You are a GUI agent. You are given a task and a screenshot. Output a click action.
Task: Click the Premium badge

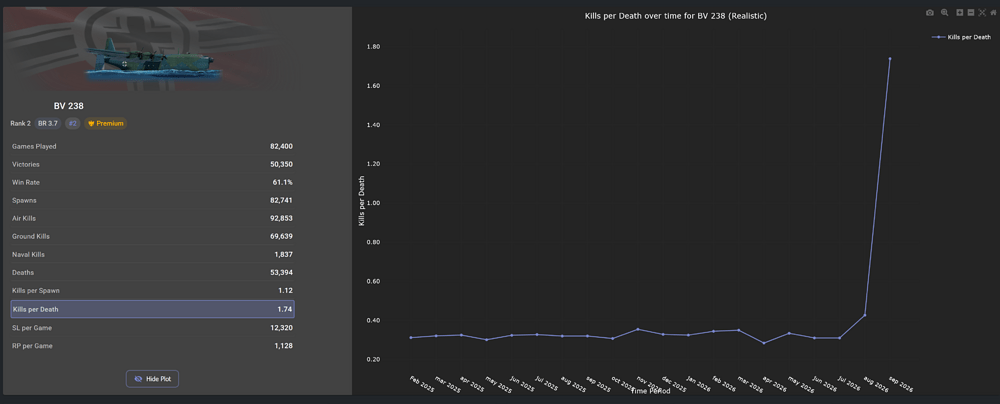click(106, 123)
